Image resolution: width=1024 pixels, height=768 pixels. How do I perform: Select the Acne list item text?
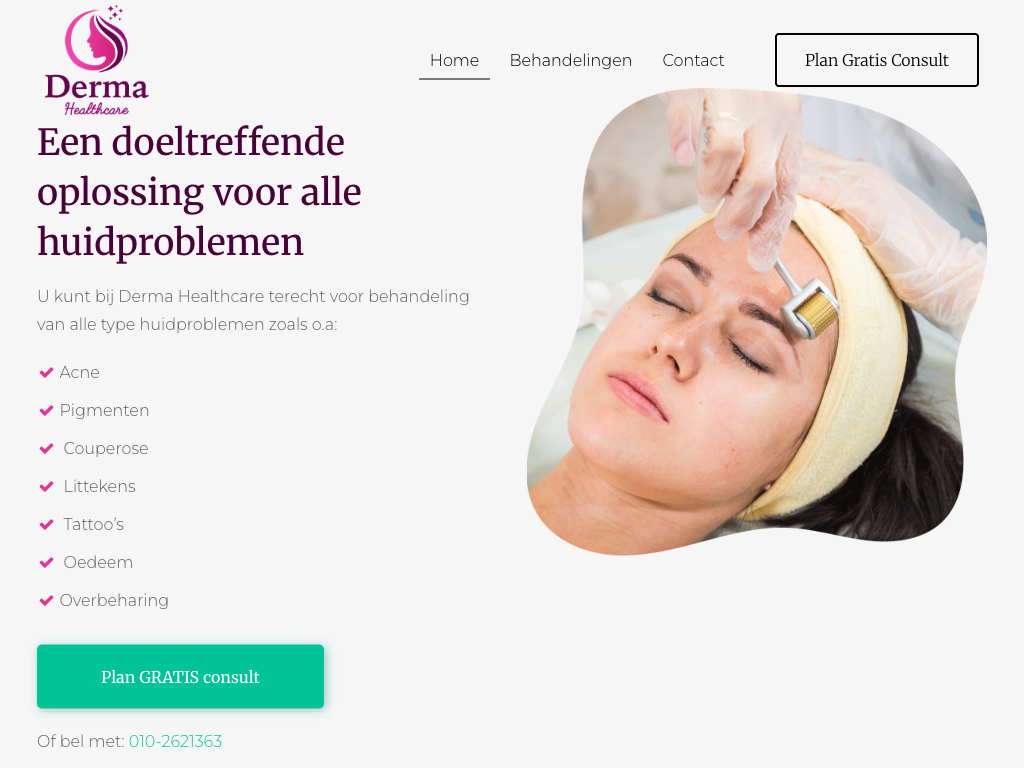(x=80, y=372)
